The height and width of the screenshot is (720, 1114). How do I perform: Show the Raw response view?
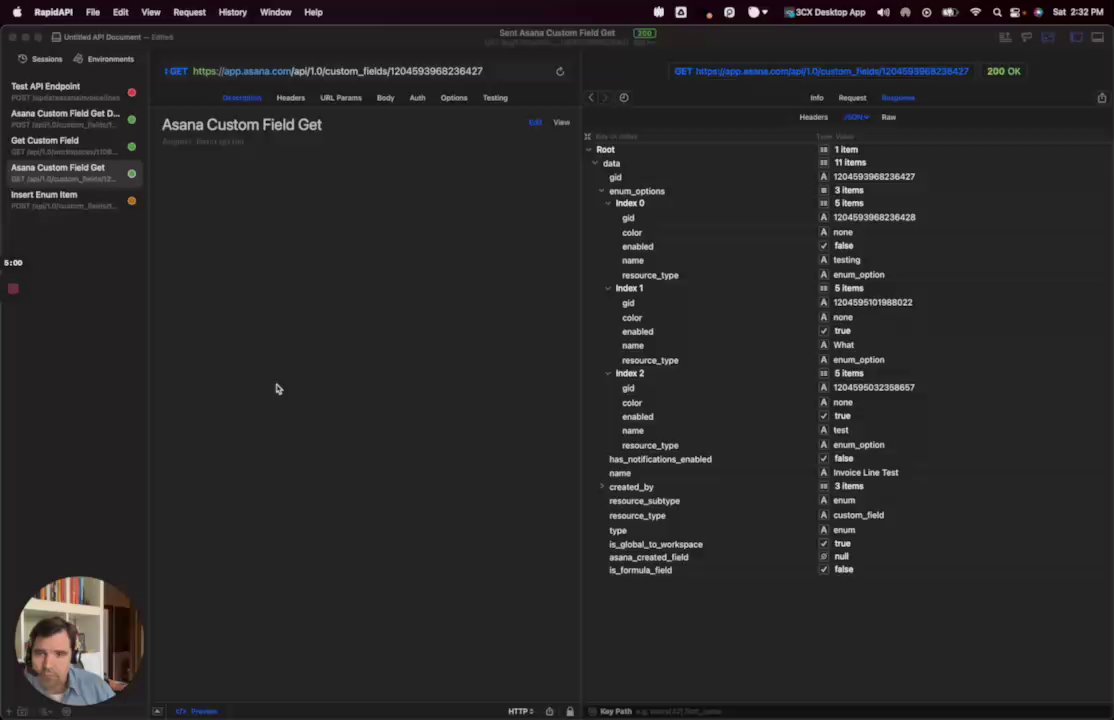point(889,117)
